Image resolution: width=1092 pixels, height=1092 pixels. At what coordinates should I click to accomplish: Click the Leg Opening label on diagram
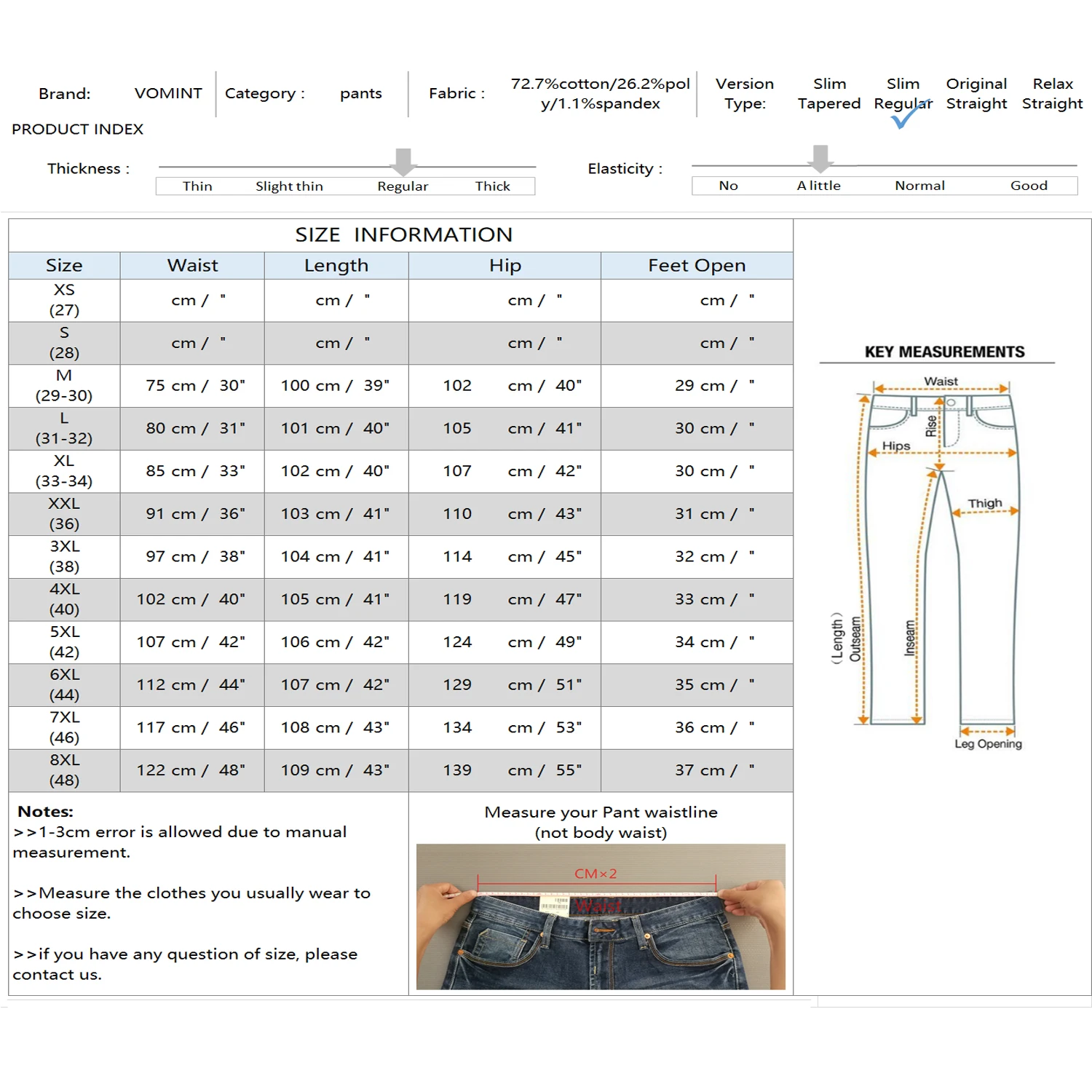988,744
